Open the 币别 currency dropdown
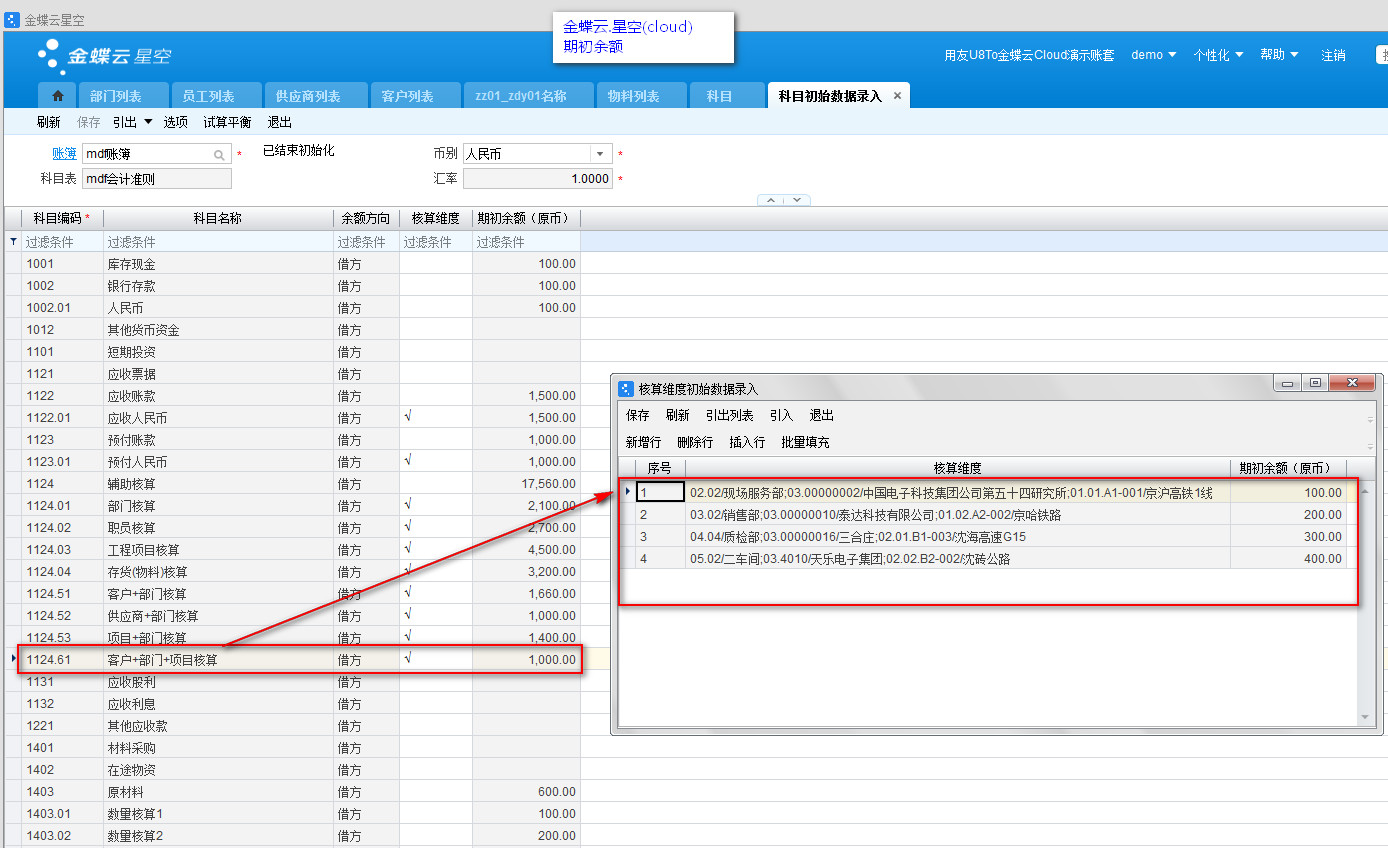The image size is (1388, 848). [600, 154]
